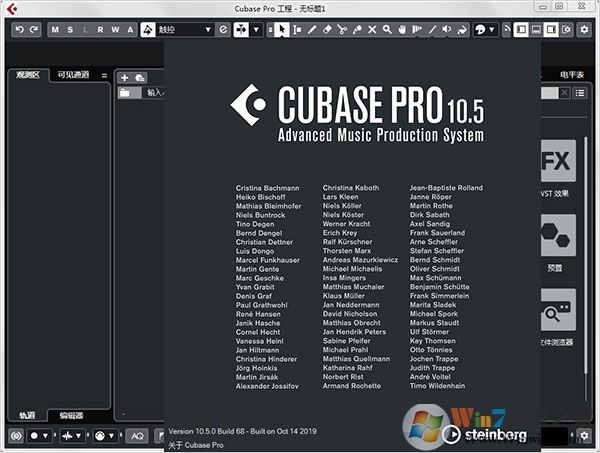Click the media search input field

(550, 93)
